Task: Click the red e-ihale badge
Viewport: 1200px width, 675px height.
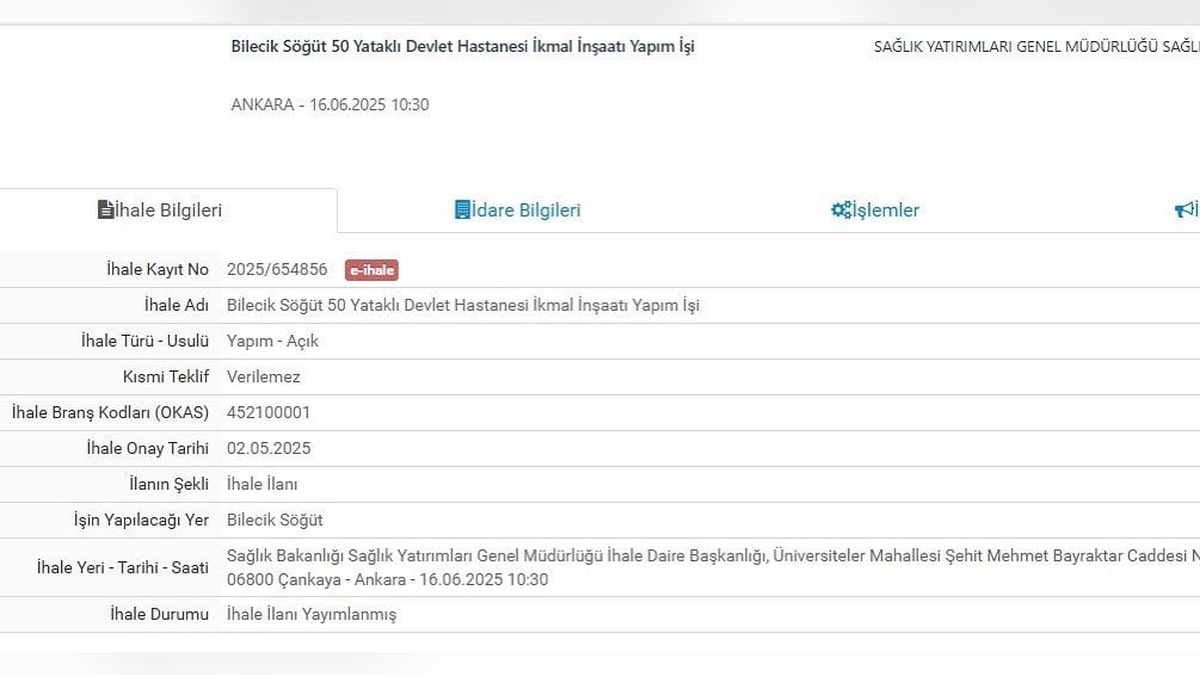Action: point(372,270)
